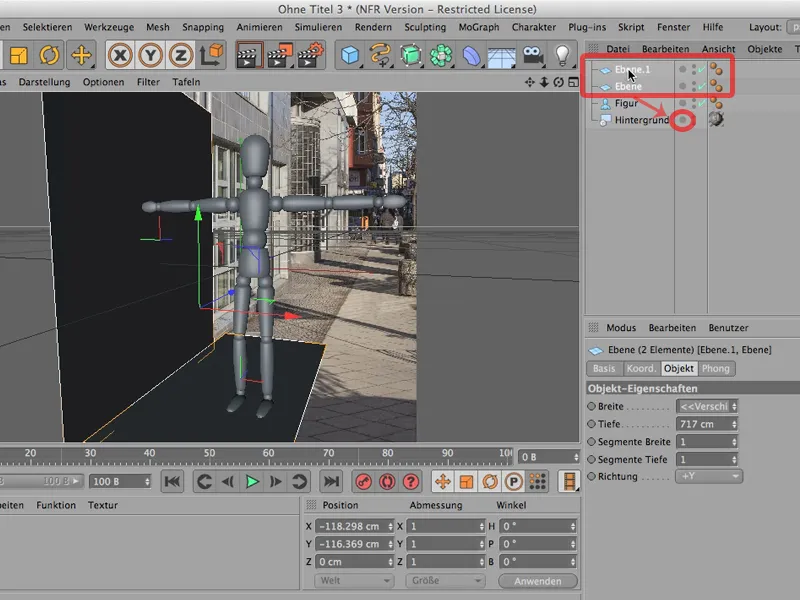Jump to the end of the animation
The height and width of the screenshot is (600, 800).
click(331, 481)
